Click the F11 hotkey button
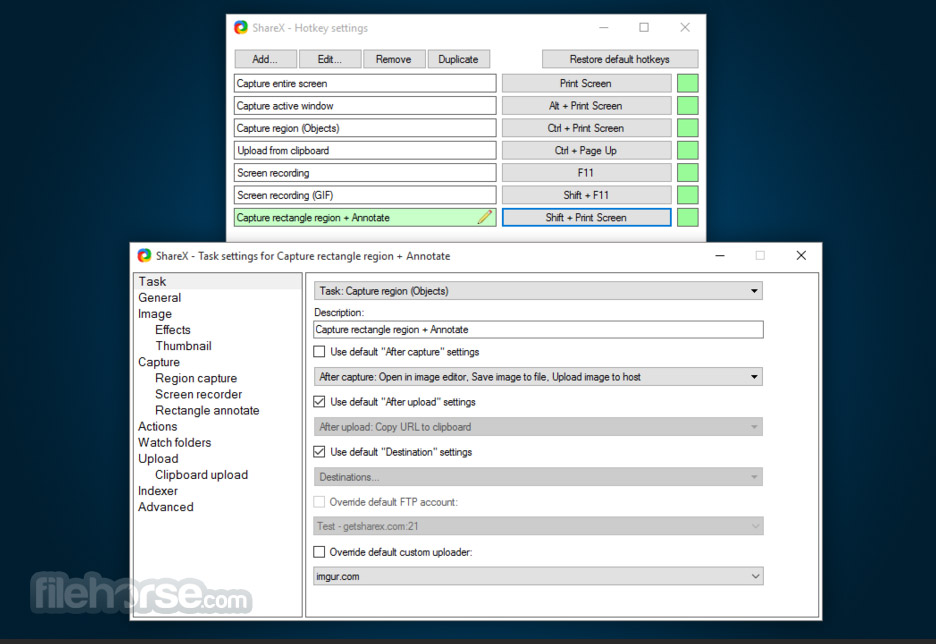Image resolution: width=936 pixels, height=644 pixels. pos(586,173)
